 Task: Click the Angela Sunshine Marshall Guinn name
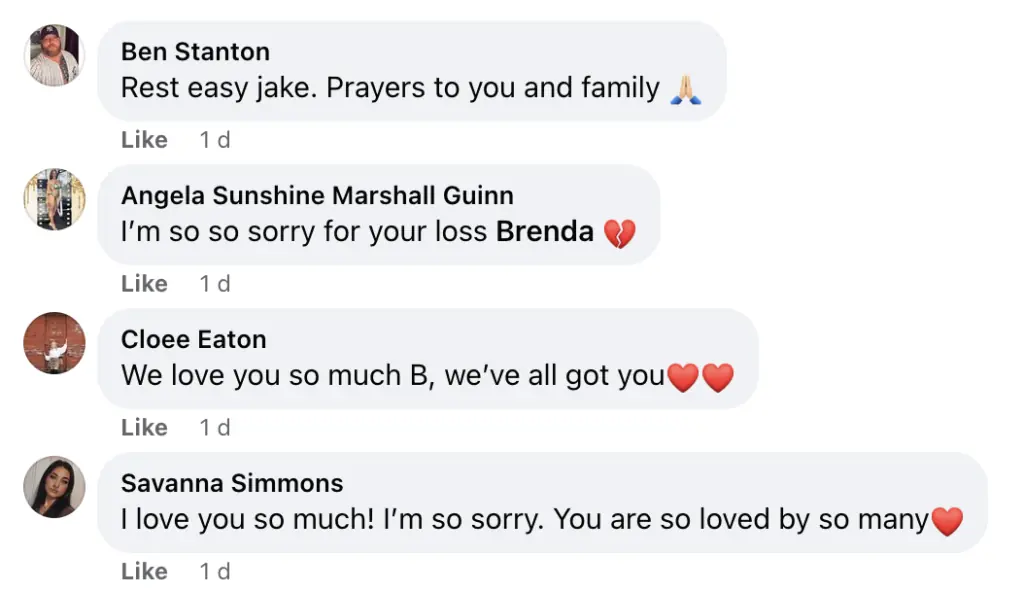pyautogui.click(x=317, y=195)
